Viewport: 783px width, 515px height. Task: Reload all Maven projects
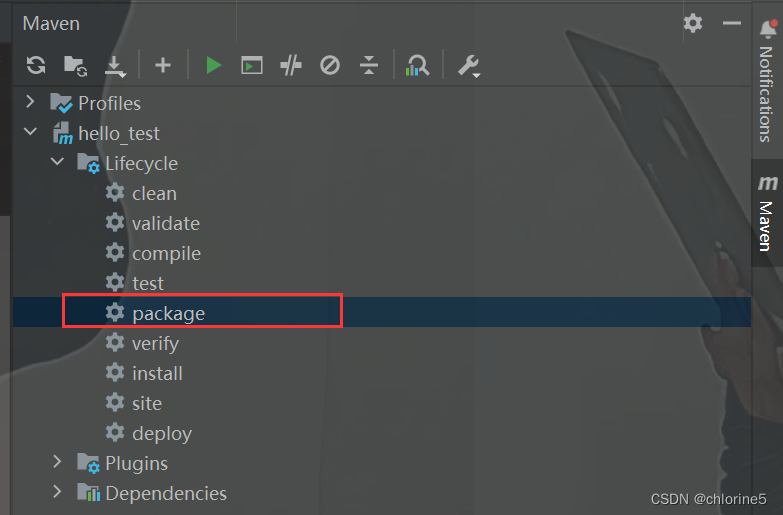click(x=36, y=65)
